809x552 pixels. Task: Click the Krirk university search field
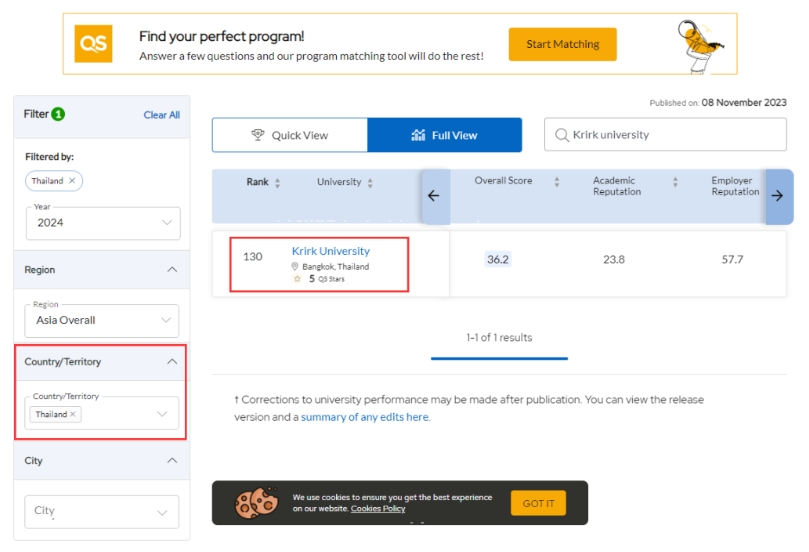665,135
